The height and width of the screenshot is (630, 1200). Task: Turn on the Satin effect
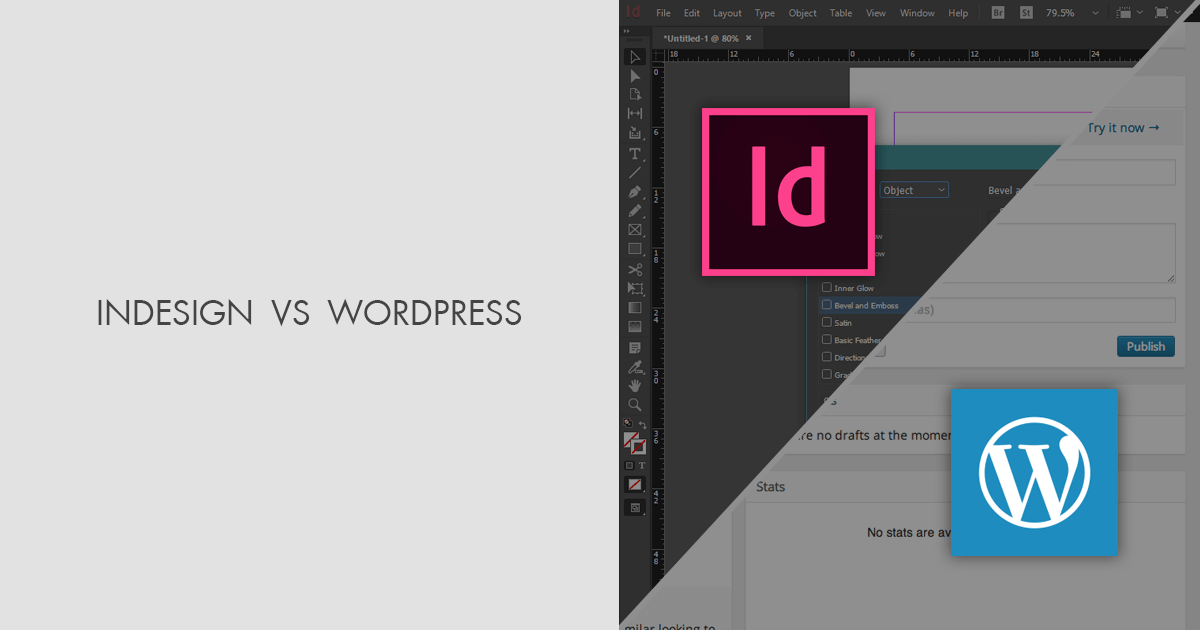[x=828, y=322]
